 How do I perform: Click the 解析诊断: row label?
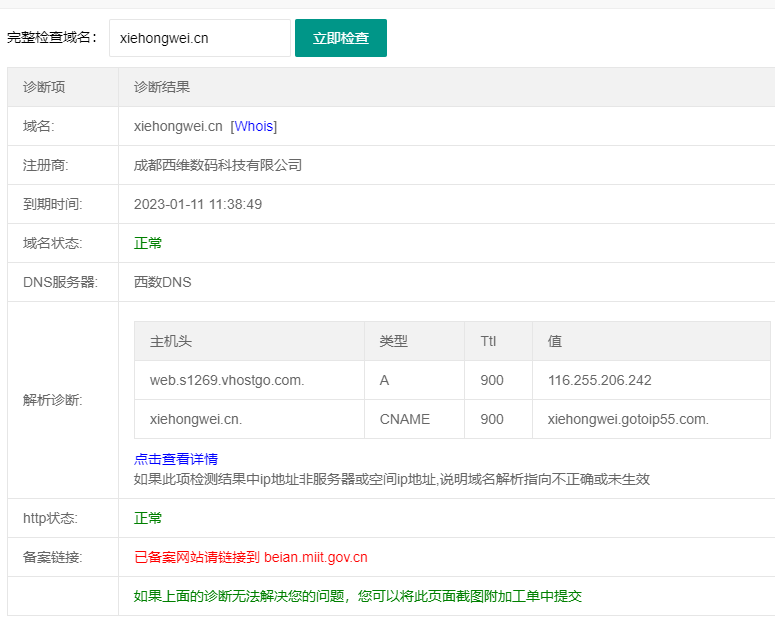click(x=53, y=400)
